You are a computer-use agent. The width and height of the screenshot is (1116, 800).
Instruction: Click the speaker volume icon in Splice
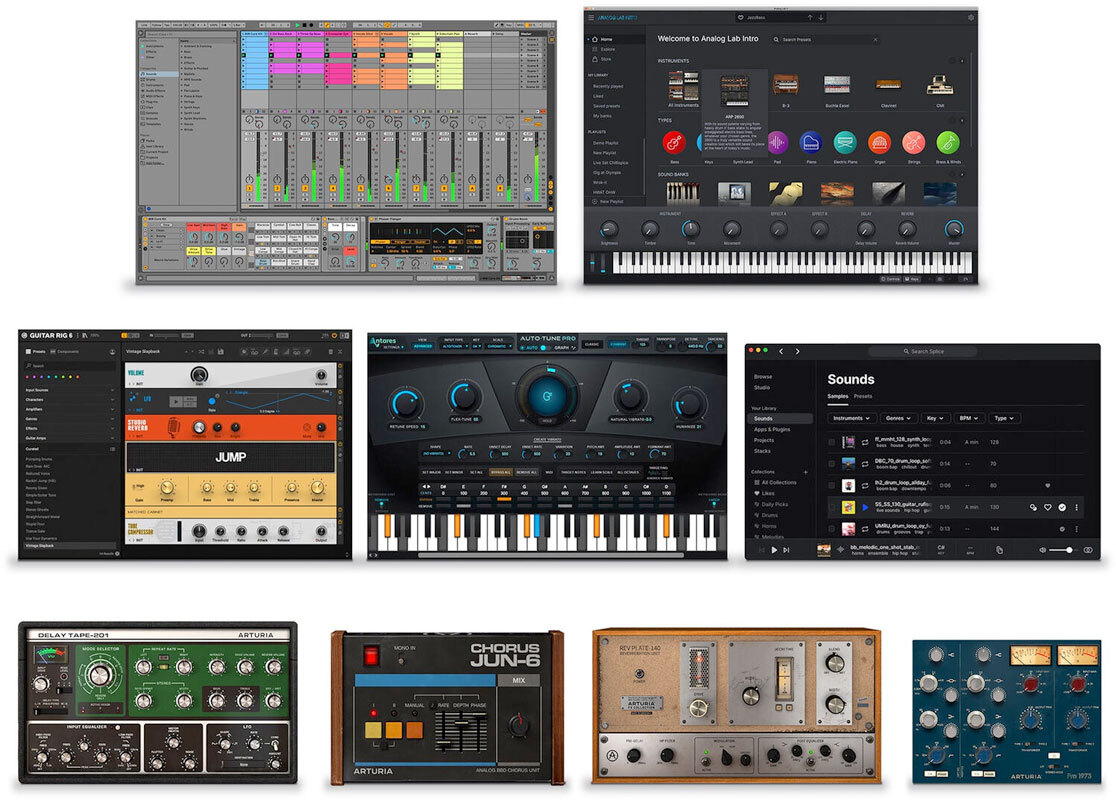tap(1043, 550)
